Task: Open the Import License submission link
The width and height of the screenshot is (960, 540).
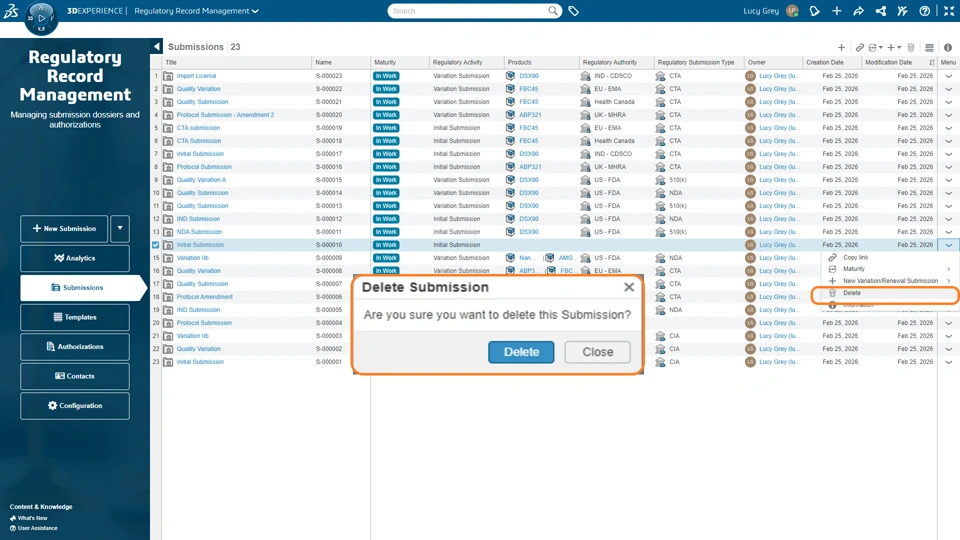Action: coord(197,76)
